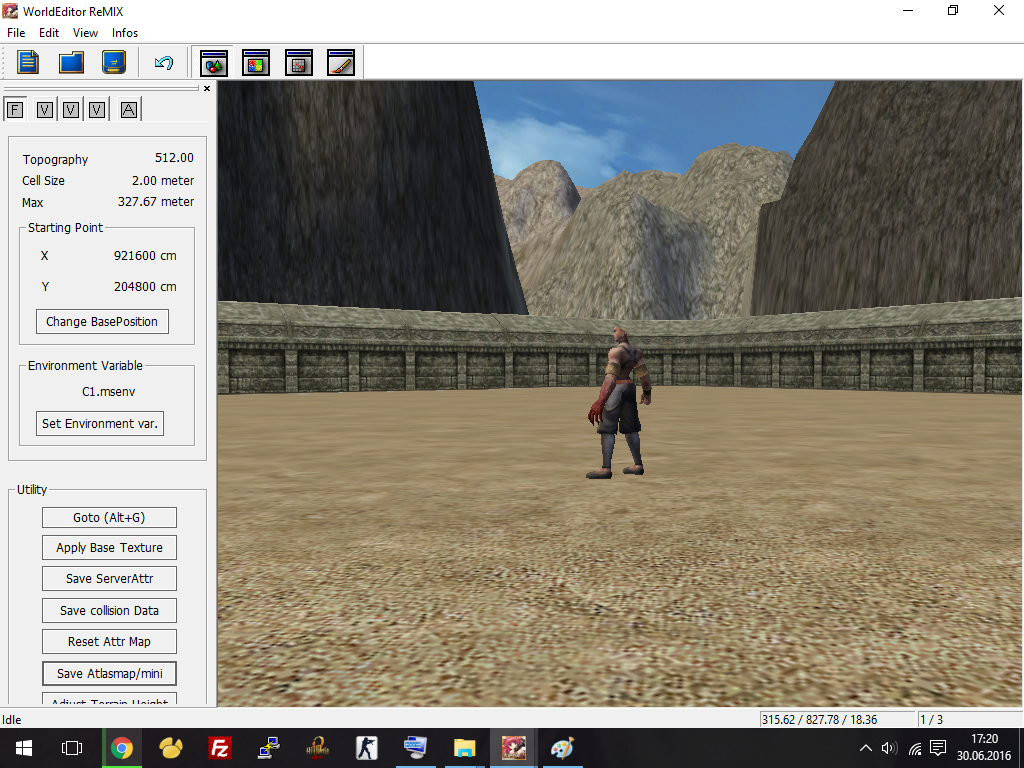Screen dimensions: 1024x768
Task: Click the New map document icon
Action: click(x=27, y=63)
